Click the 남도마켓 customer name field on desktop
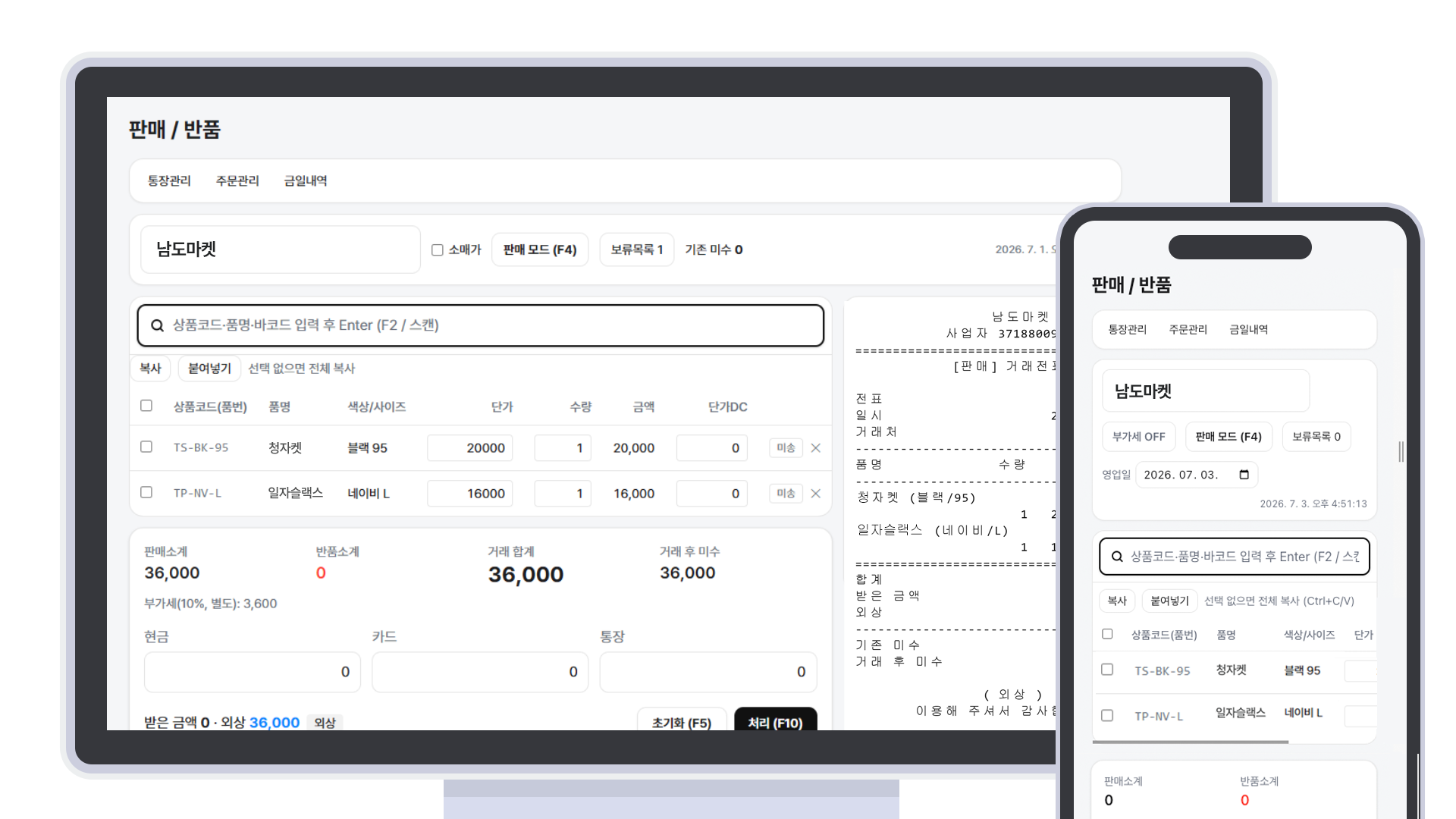Image resolution: width=1456 pixels, height=819 pixels. (281, 249)
